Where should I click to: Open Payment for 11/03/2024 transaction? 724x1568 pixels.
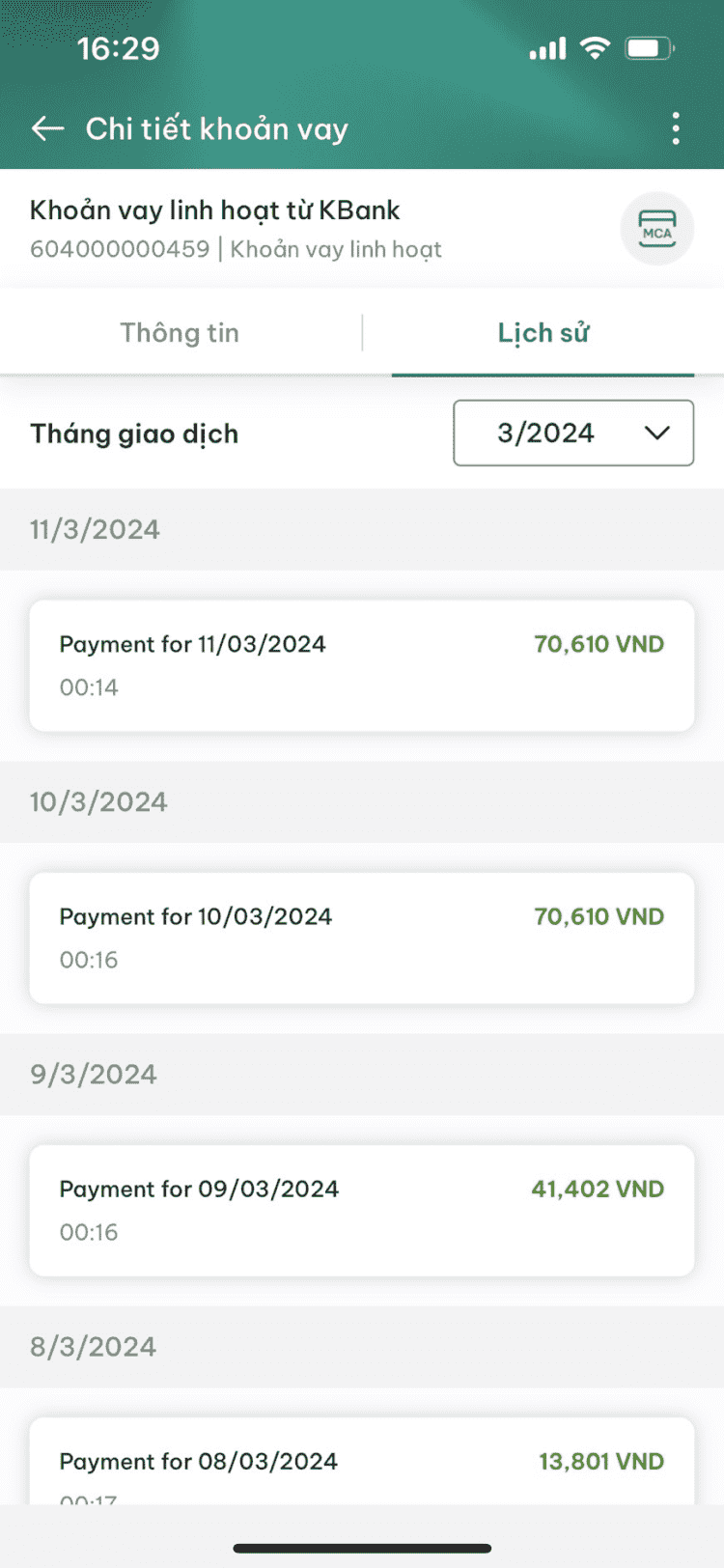pos(362,665)
